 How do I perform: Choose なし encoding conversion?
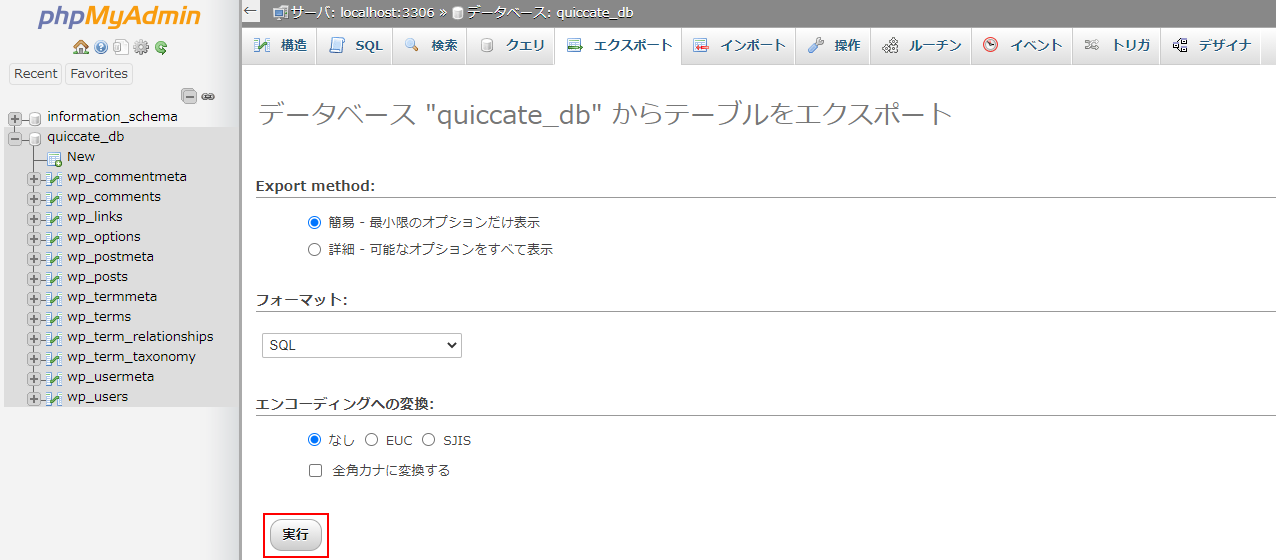[315, 439]
